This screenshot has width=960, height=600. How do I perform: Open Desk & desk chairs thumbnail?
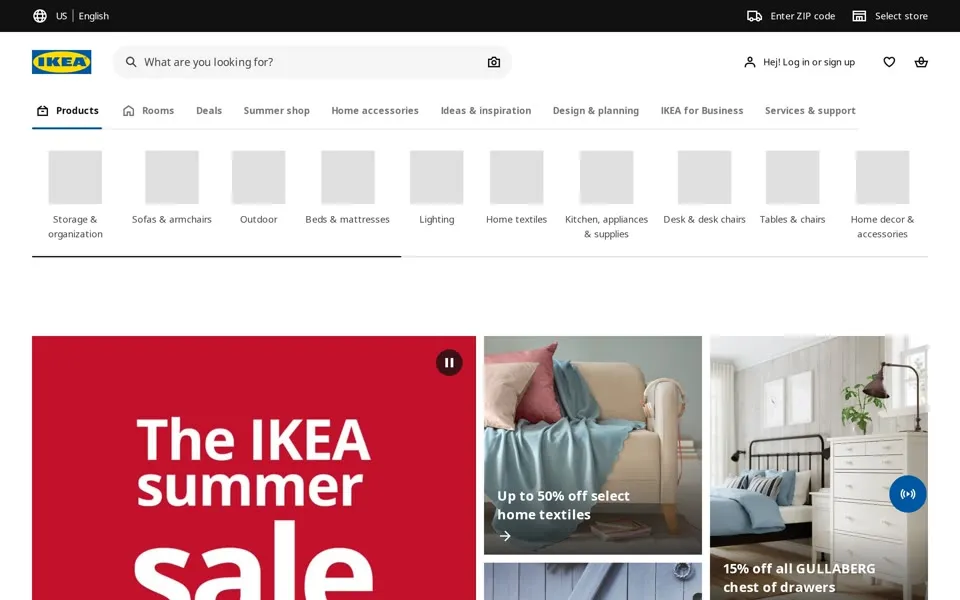point(704,177)
